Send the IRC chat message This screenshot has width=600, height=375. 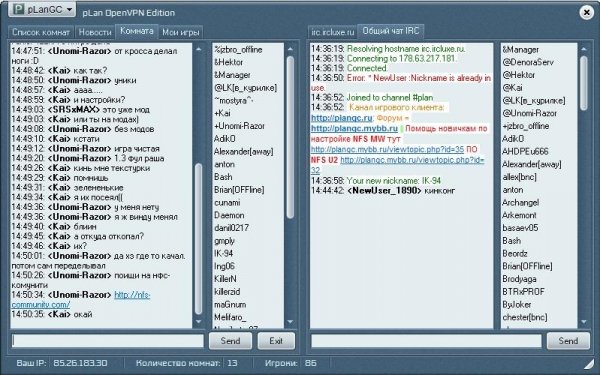coord(568,341)
